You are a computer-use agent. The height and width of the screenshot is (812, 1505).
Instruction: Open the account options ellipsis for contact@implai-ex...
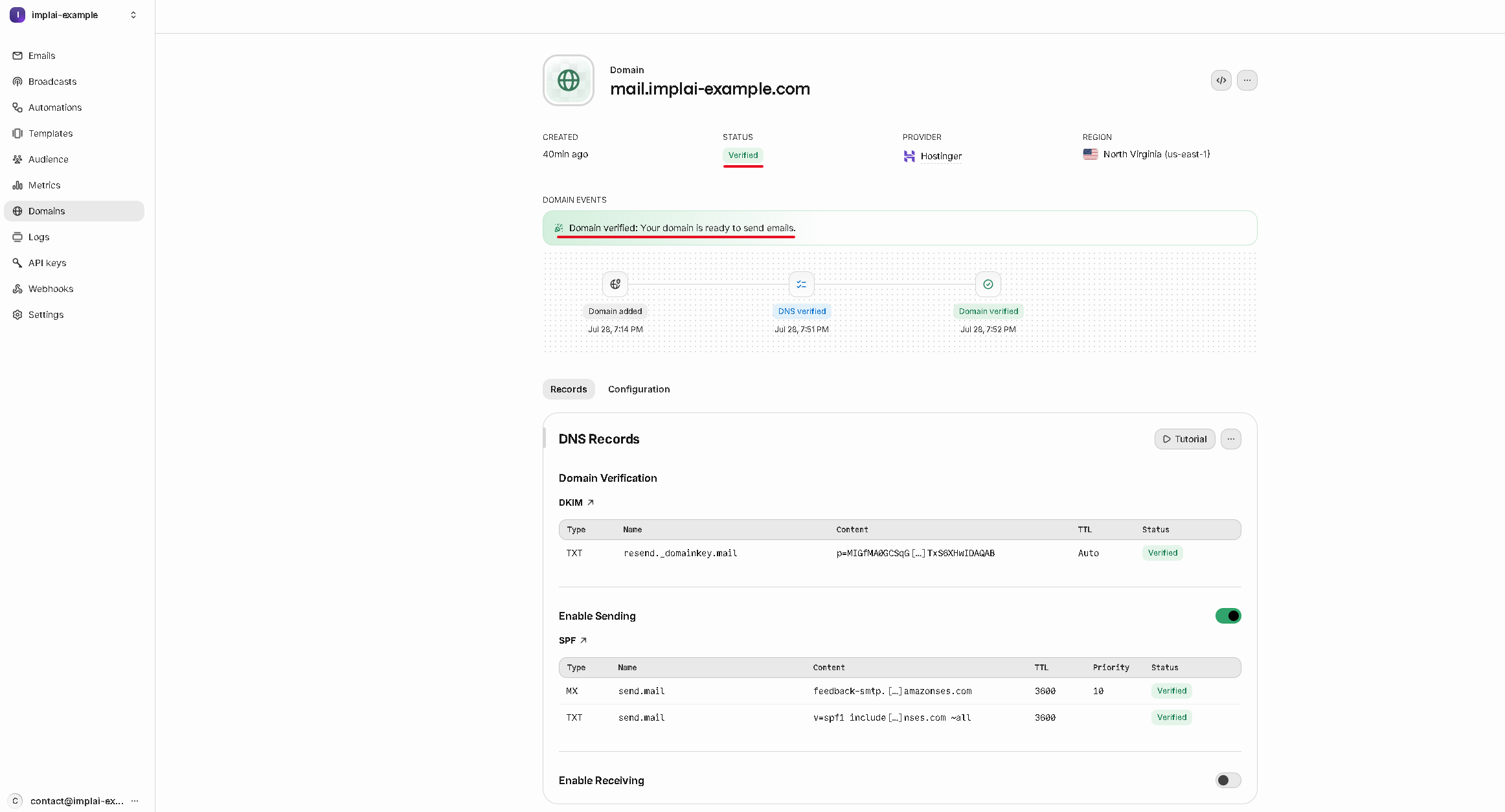pyautogui.click(x=135, y=801)
